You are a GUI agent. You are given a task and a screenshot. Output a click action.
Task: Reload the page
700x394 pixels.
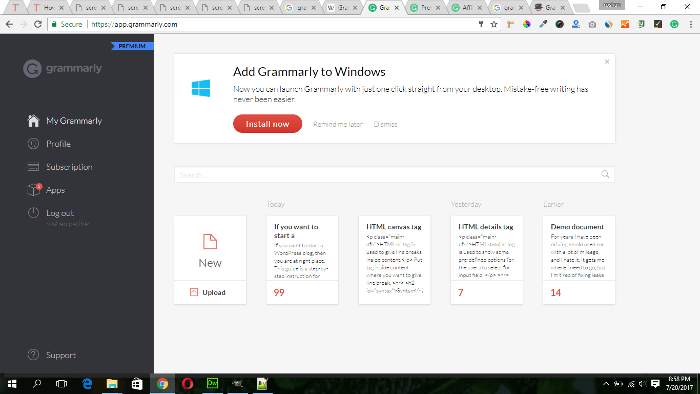pos(38,24)
